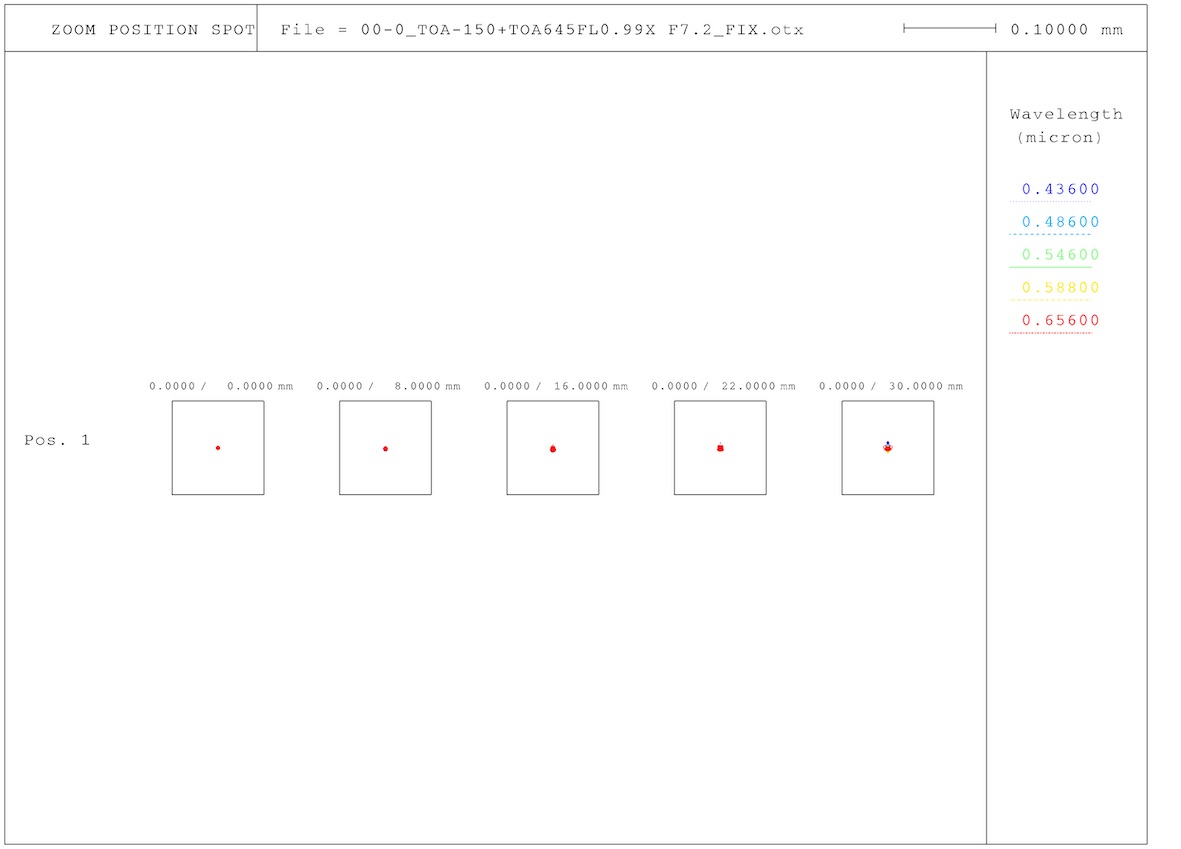
Task: Click the (micron) unit label
Action: click(1060, 138)
